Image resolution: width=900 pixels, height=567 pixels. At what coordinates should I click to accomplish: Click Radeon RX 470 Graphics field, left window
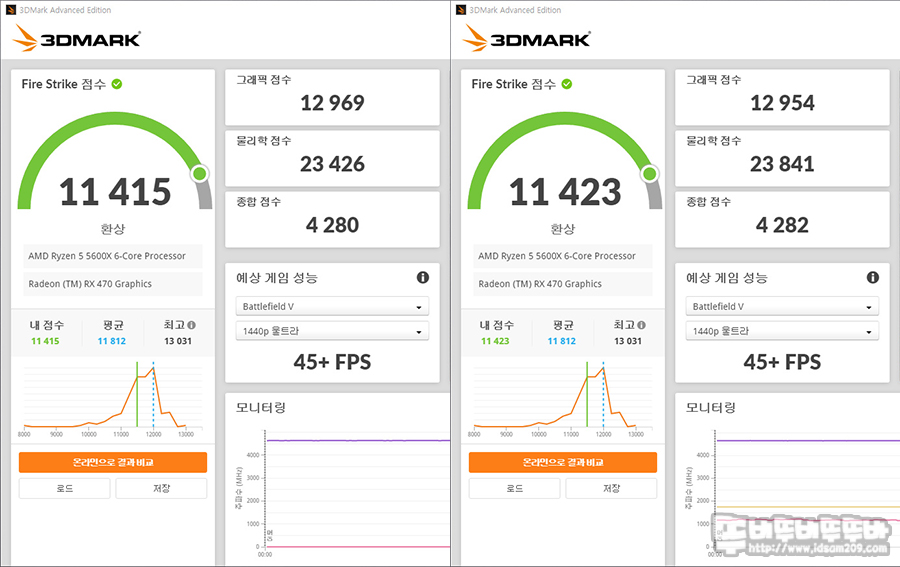coord(113,284)
